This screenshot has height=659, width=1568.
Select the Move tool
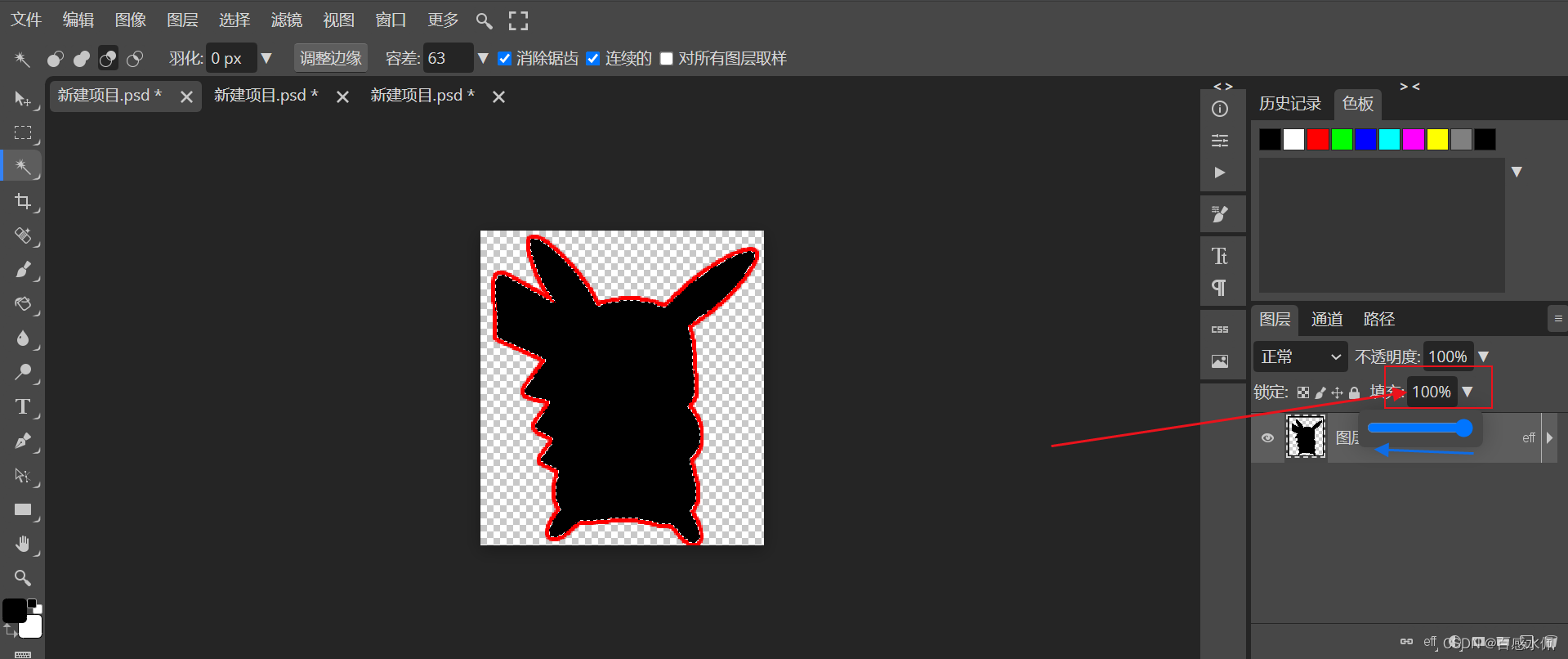click(22, 99)
